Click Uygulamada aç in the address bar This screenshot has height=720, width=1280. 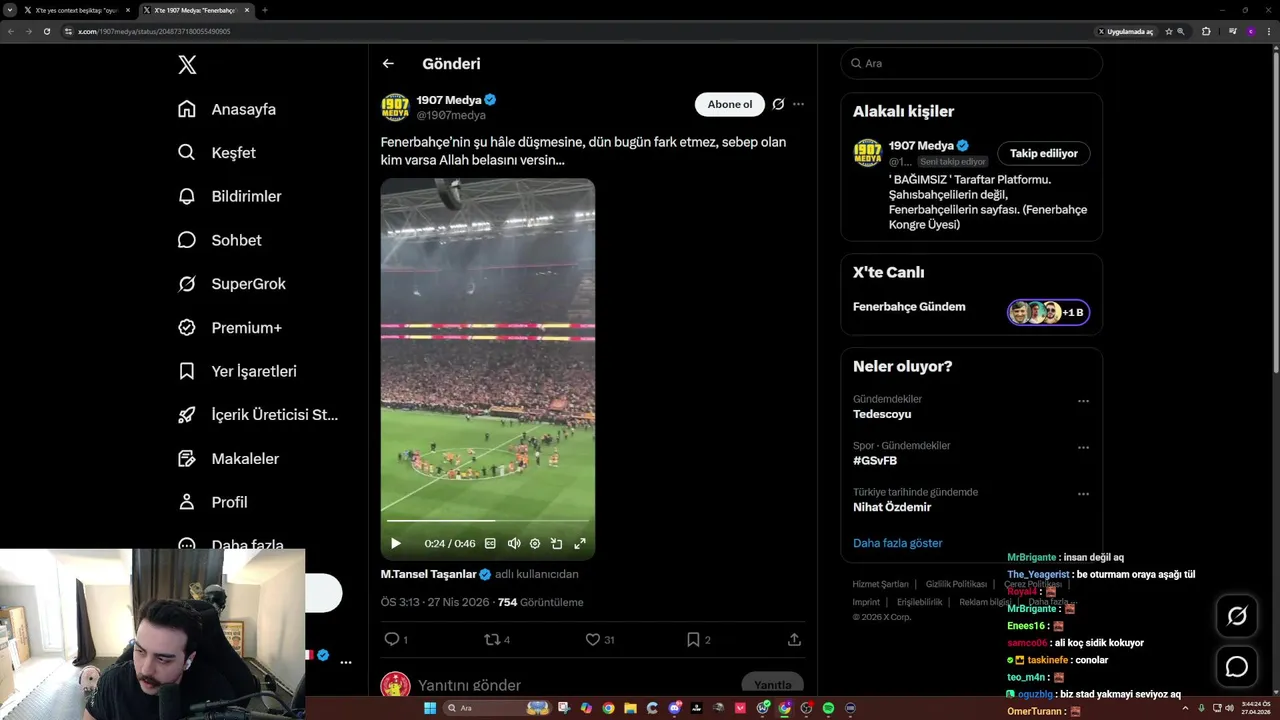[1126, 31]
